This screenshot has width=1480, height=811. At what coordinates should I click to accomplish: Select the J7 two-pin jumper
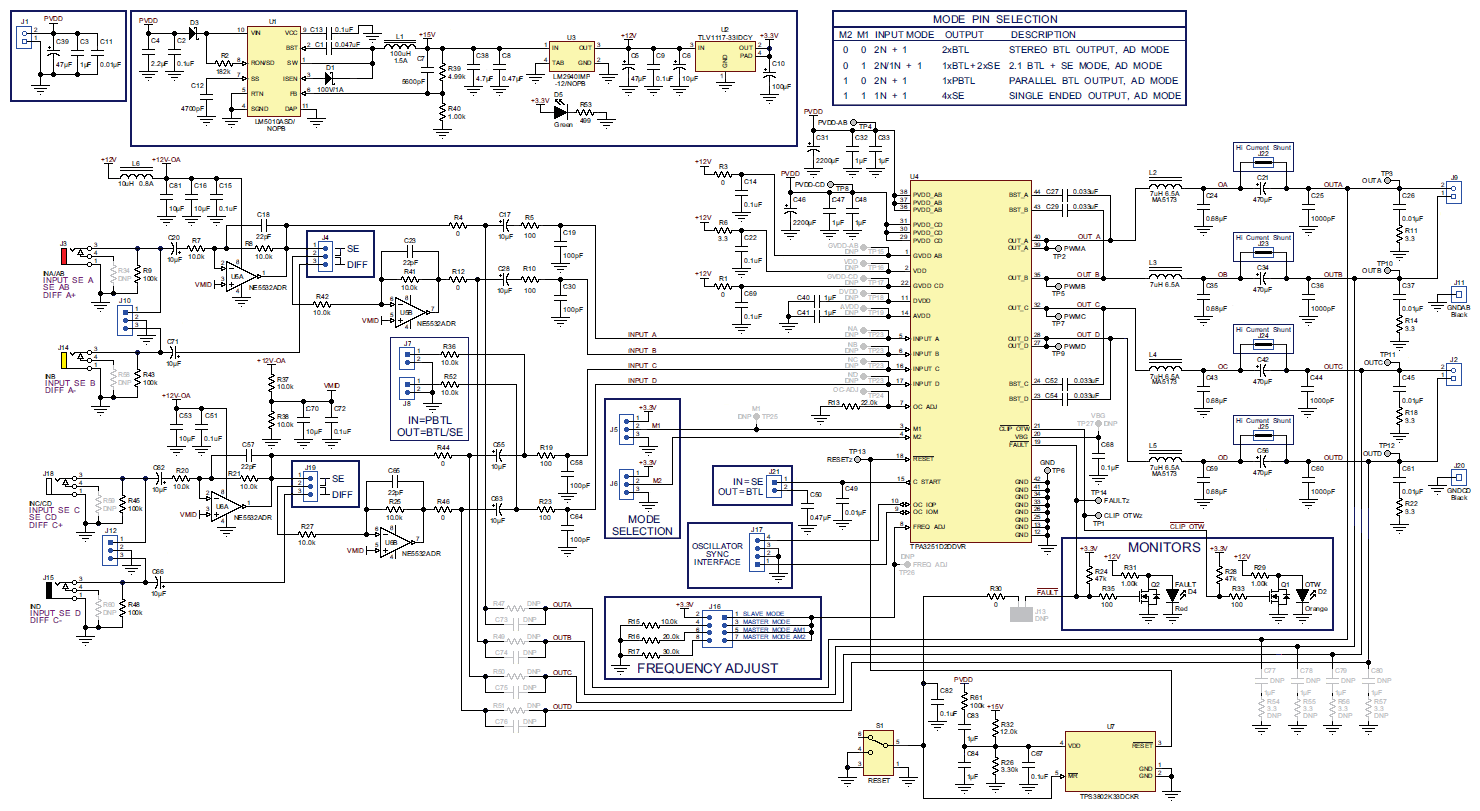click(408, 357)
